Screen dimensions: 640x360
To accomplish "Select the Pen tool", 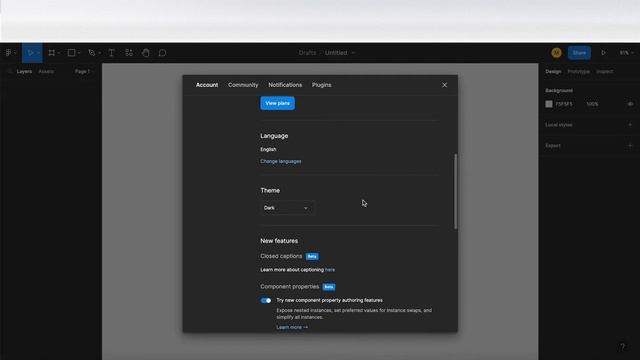I will (91, 53).
